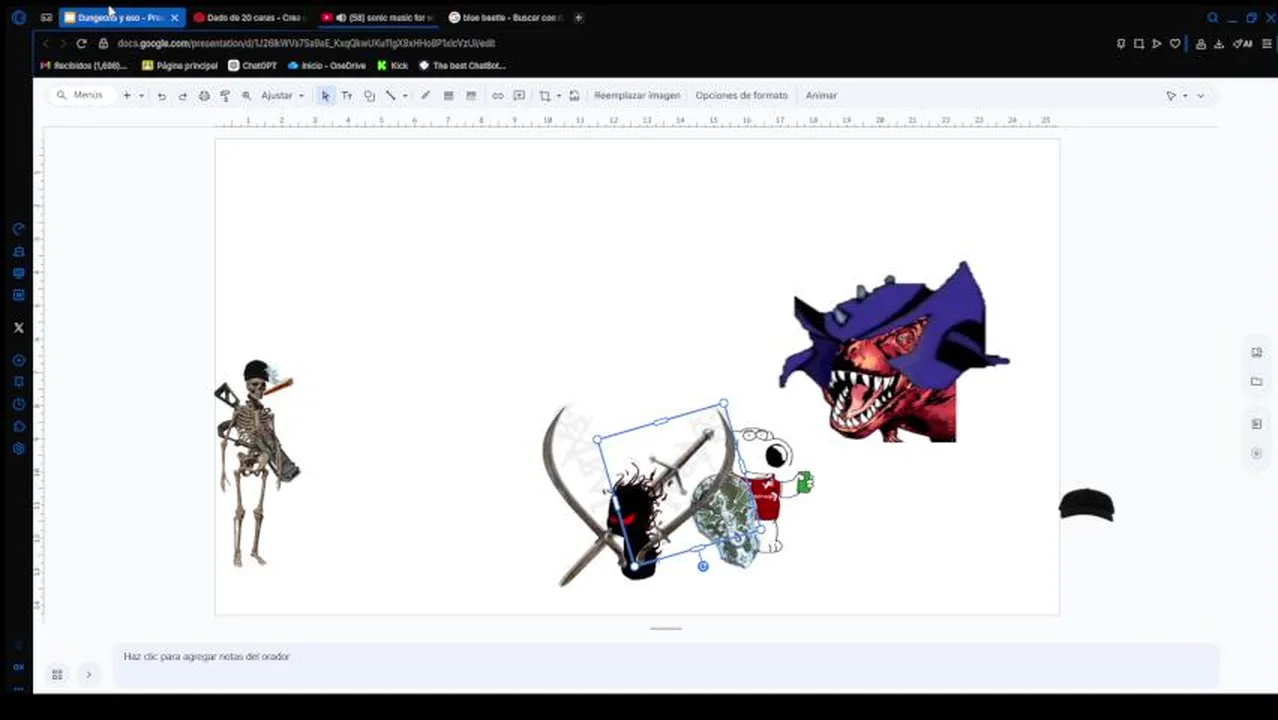The image size is (1278, 720).
Task: Choose the Select cursor tool
Action: pos(325,96)
